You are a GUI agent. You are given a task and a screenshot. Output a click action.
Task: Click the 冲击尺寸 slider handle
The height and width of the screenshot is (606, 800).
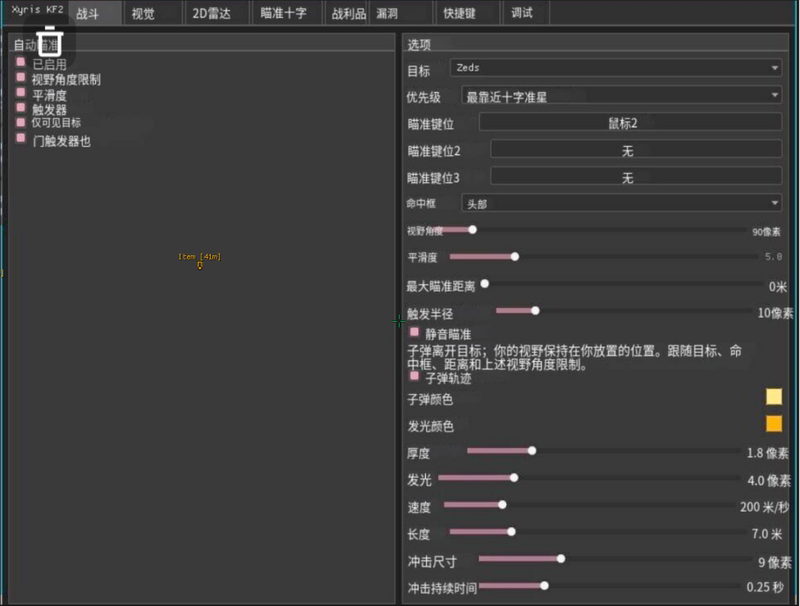click(561, 559)
